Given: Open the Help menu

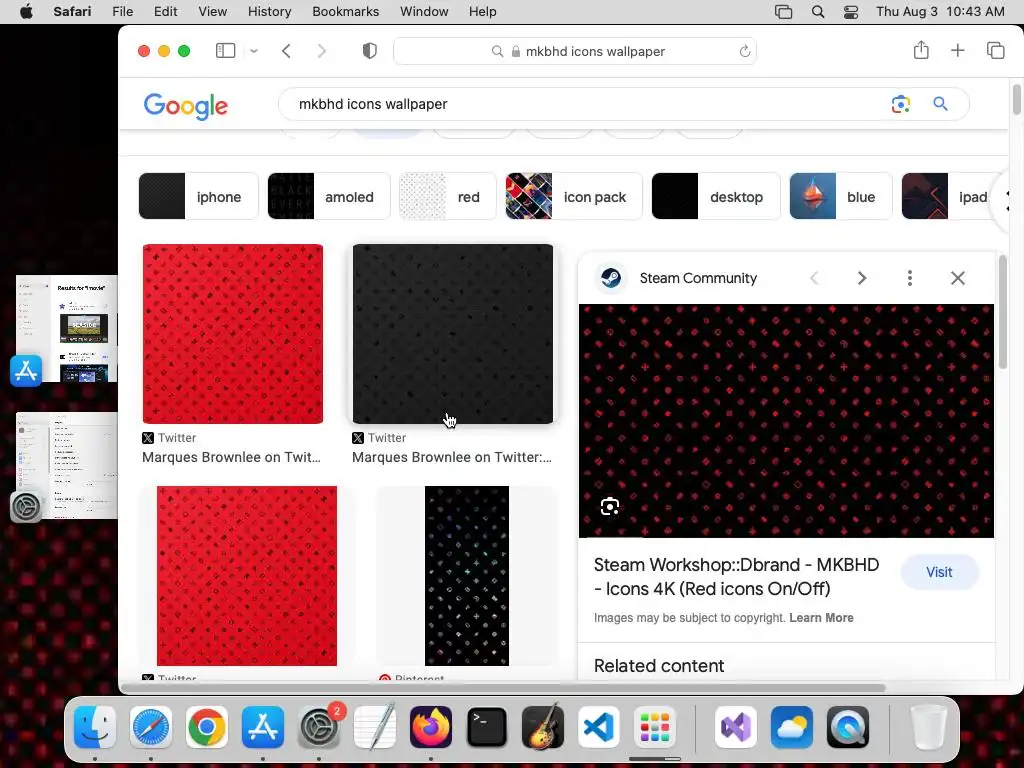Looking at the screenshot, I should tap(483, 12).
